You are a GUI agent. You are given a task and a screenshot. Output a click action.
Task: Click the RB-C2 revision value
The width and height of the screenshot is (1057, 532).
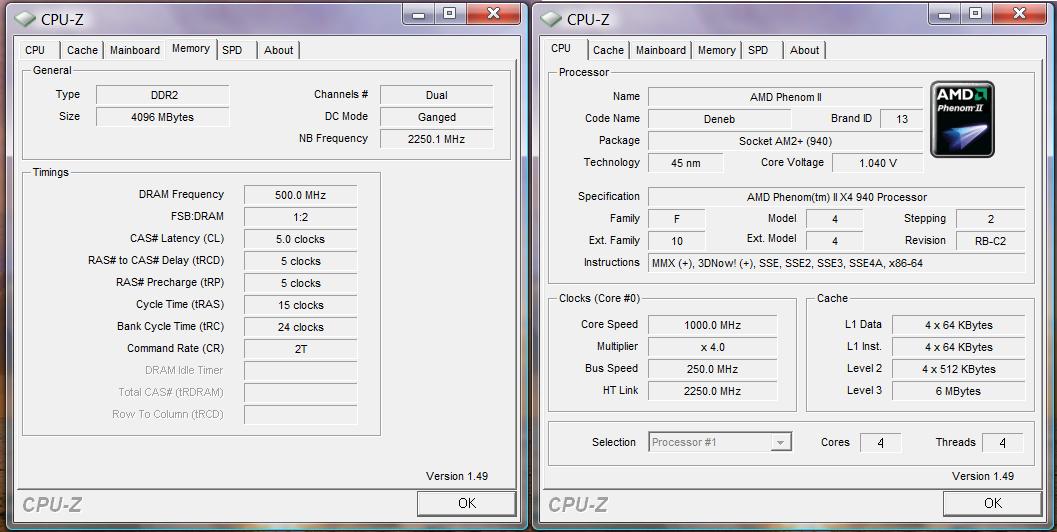pyautogui.click(x=990, y=241)
